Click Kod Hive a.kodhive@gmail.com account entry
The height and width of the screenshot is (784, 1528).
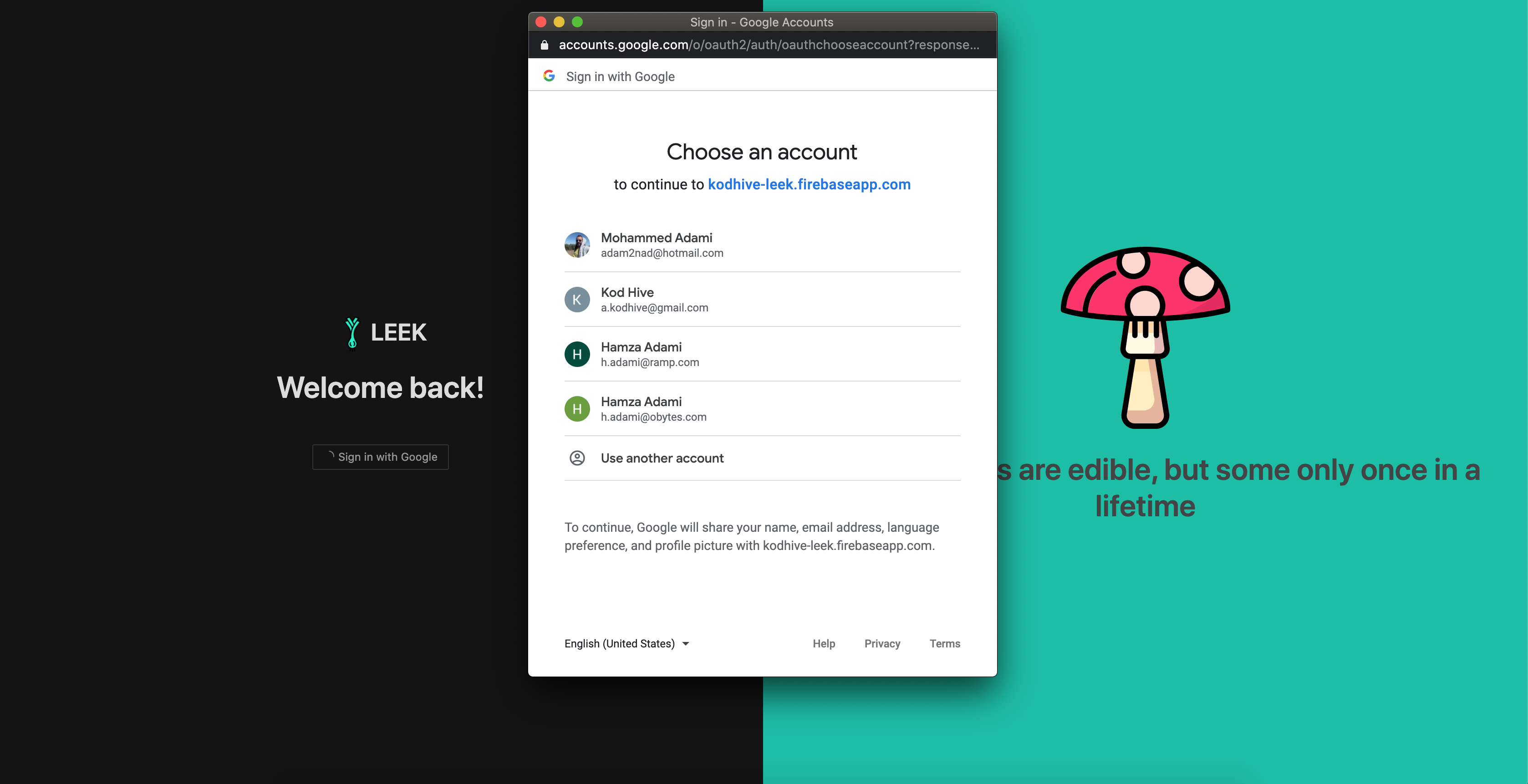point(762,299)
